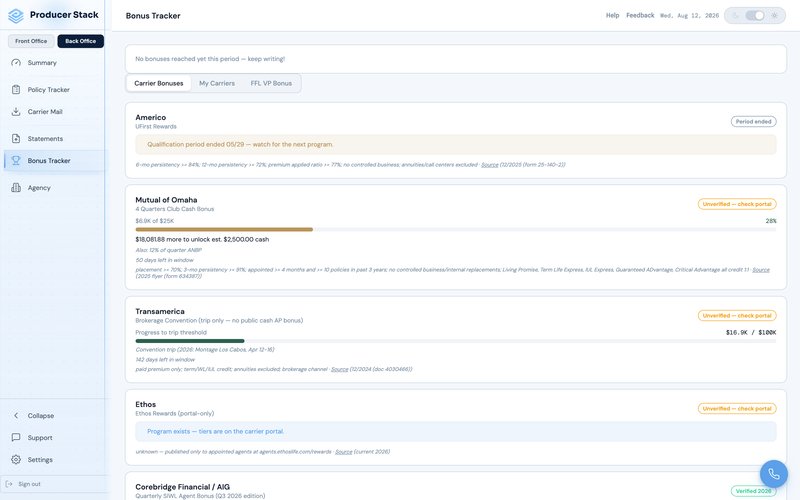
Task: Click the moon icon for dark mode
Action: point(735,15)
